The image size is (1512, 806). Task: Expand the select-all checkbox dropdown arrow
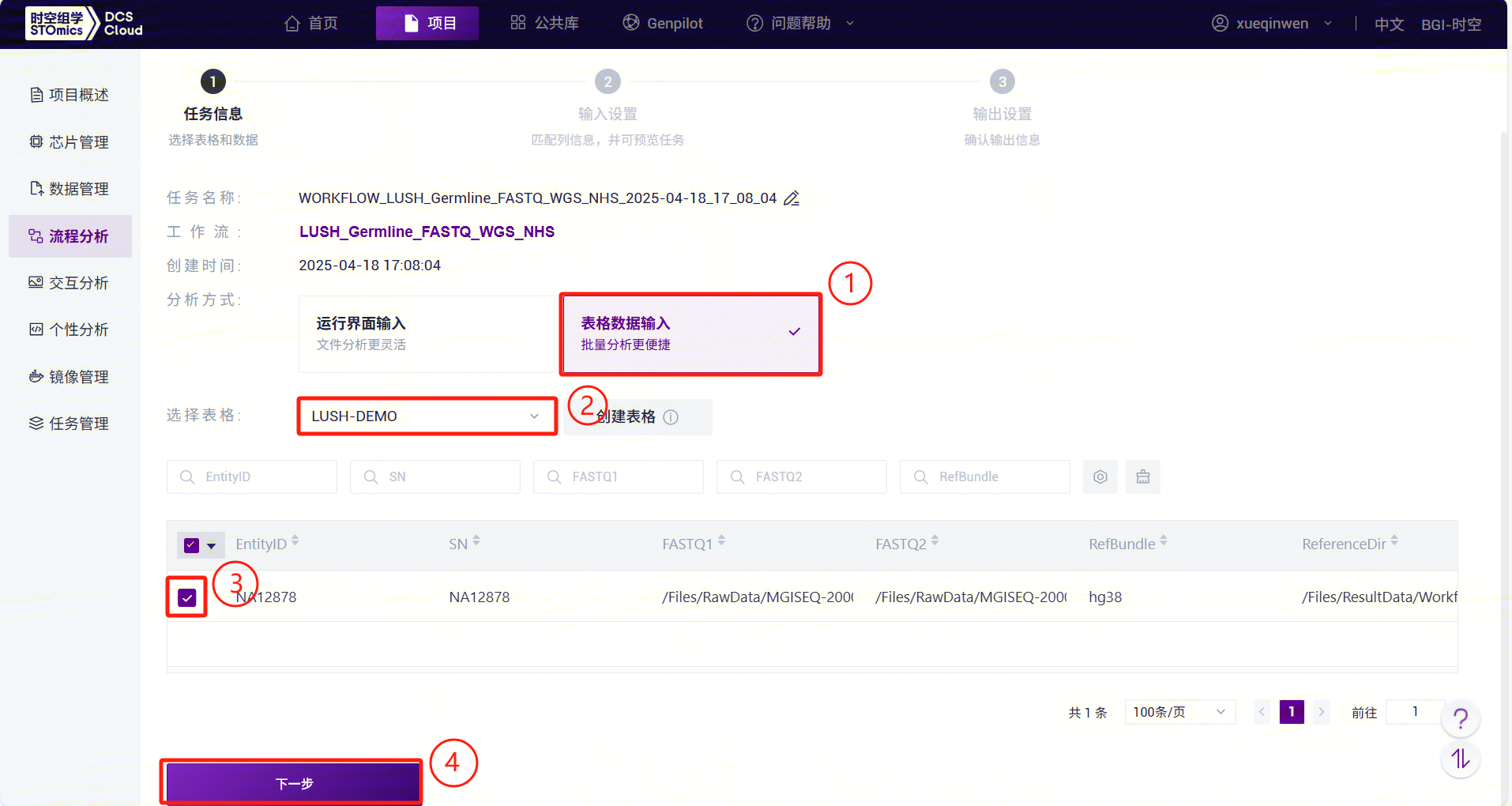tap(212, 546)
